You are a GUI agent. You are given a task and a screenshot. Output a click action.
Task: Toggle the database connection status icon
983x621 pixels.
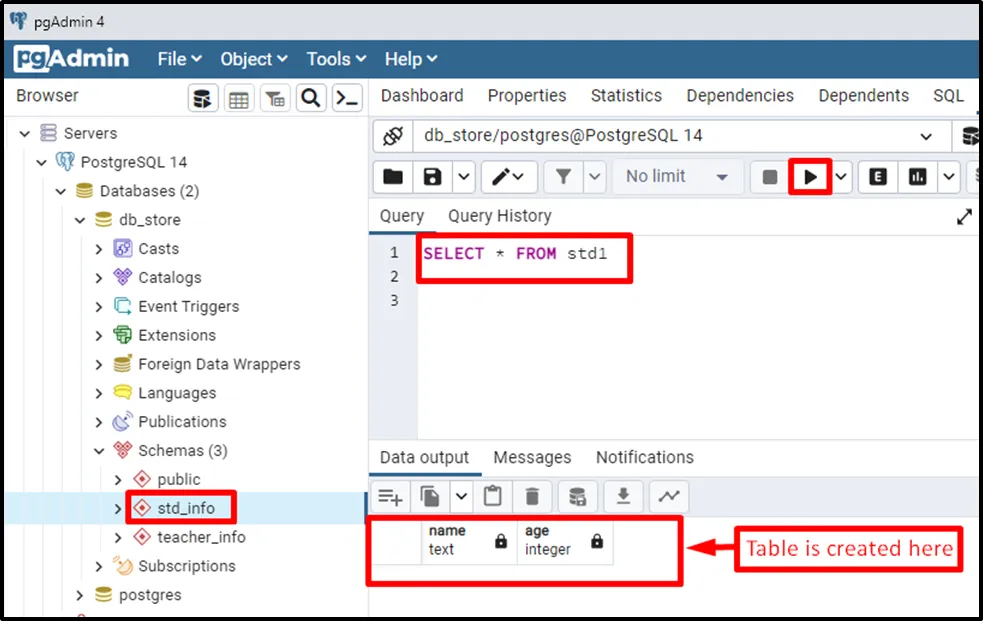(x=393, y=136)
